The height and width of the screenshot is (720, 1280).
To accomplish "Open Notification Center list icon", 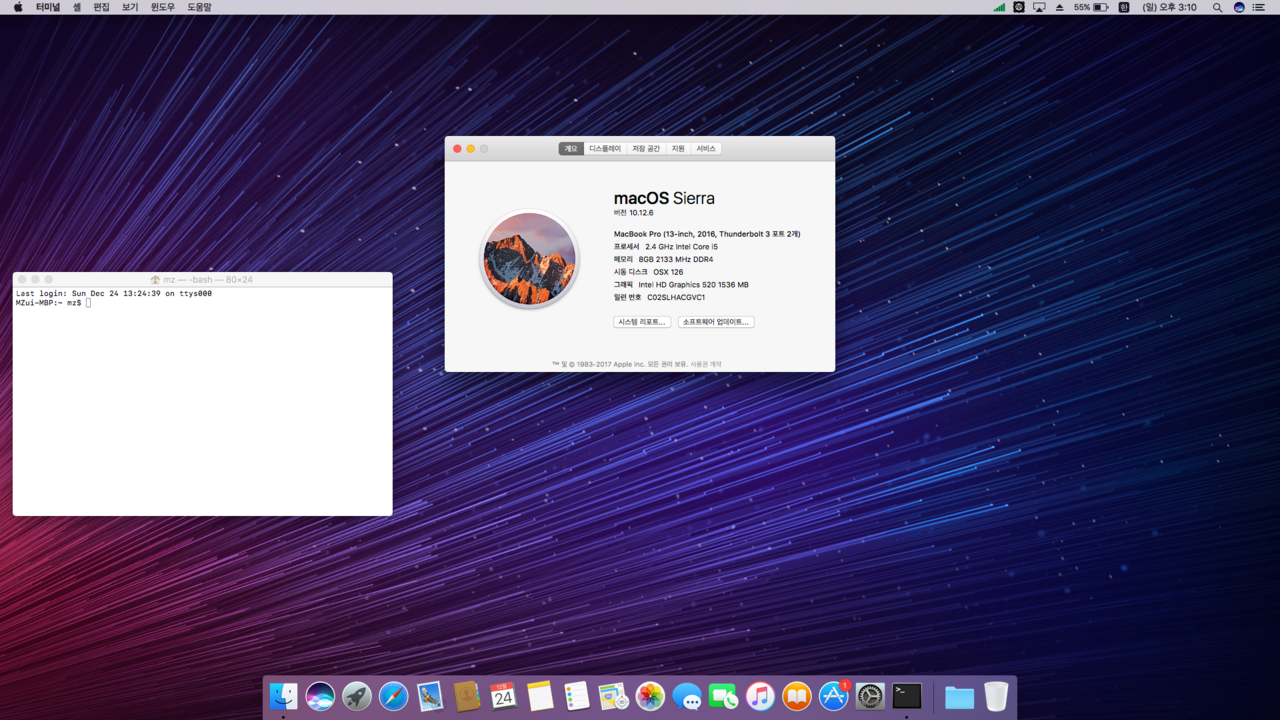I will click(1261, 7).
